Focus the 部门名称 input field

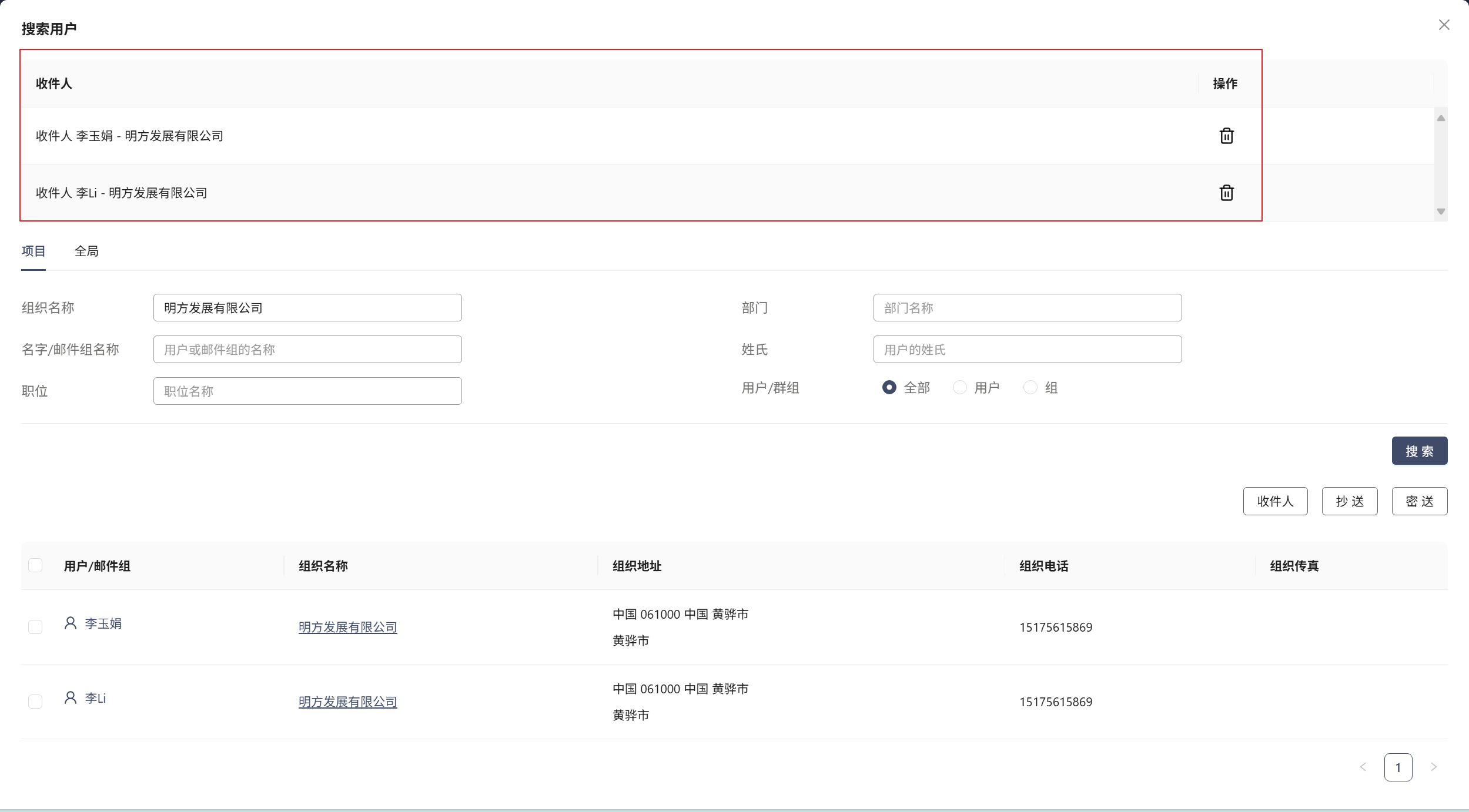(1027, 308)
